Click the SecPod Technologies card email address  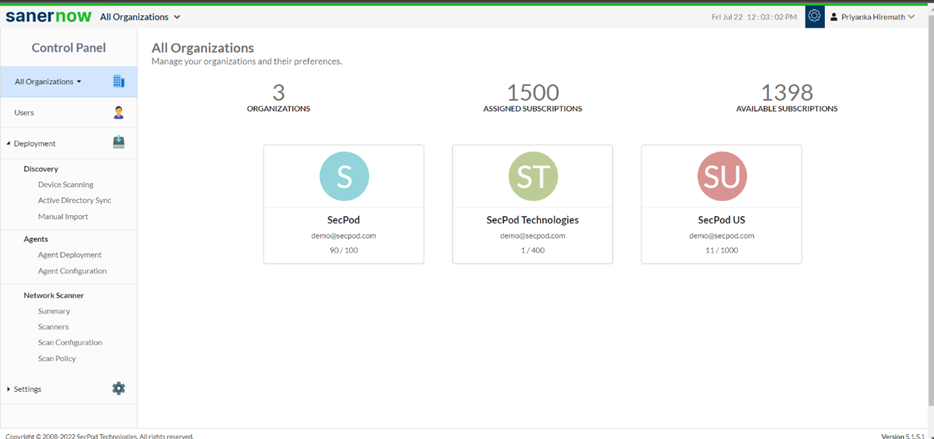[x=533, y=236]
